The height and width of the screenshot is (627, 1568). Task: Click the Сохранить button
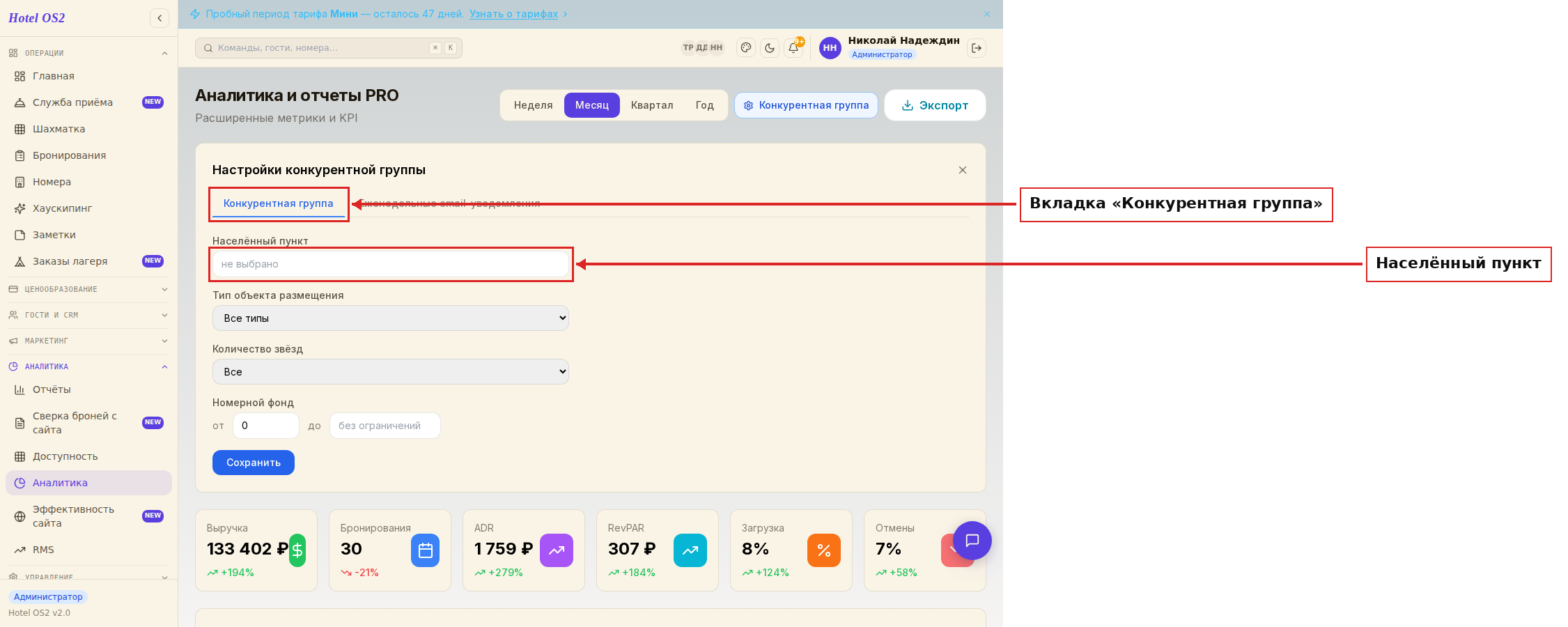pyautogui.click(x=254, y=463)
